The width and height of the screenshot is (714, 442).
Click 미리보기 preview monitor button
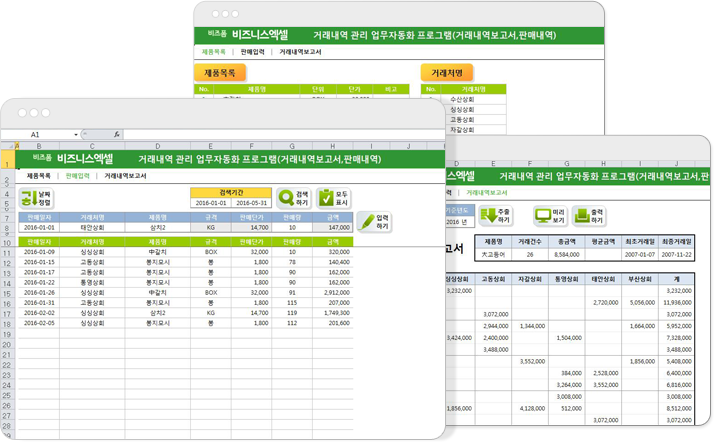tap(550, 216)
